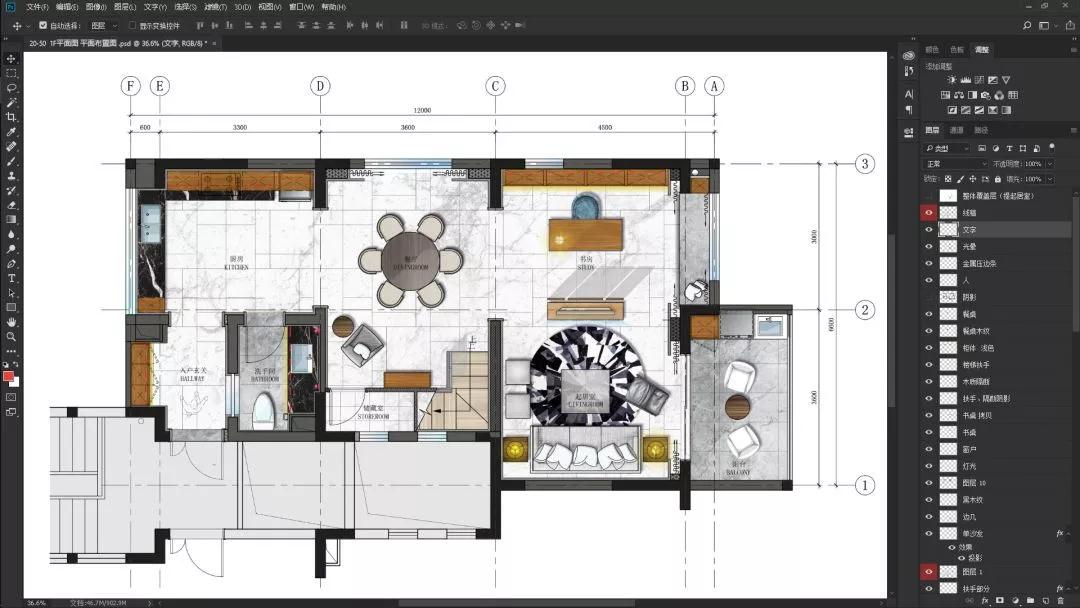Select the Eyedropper tool
The width and height of the screenshot is (1080, 608).
11,132
